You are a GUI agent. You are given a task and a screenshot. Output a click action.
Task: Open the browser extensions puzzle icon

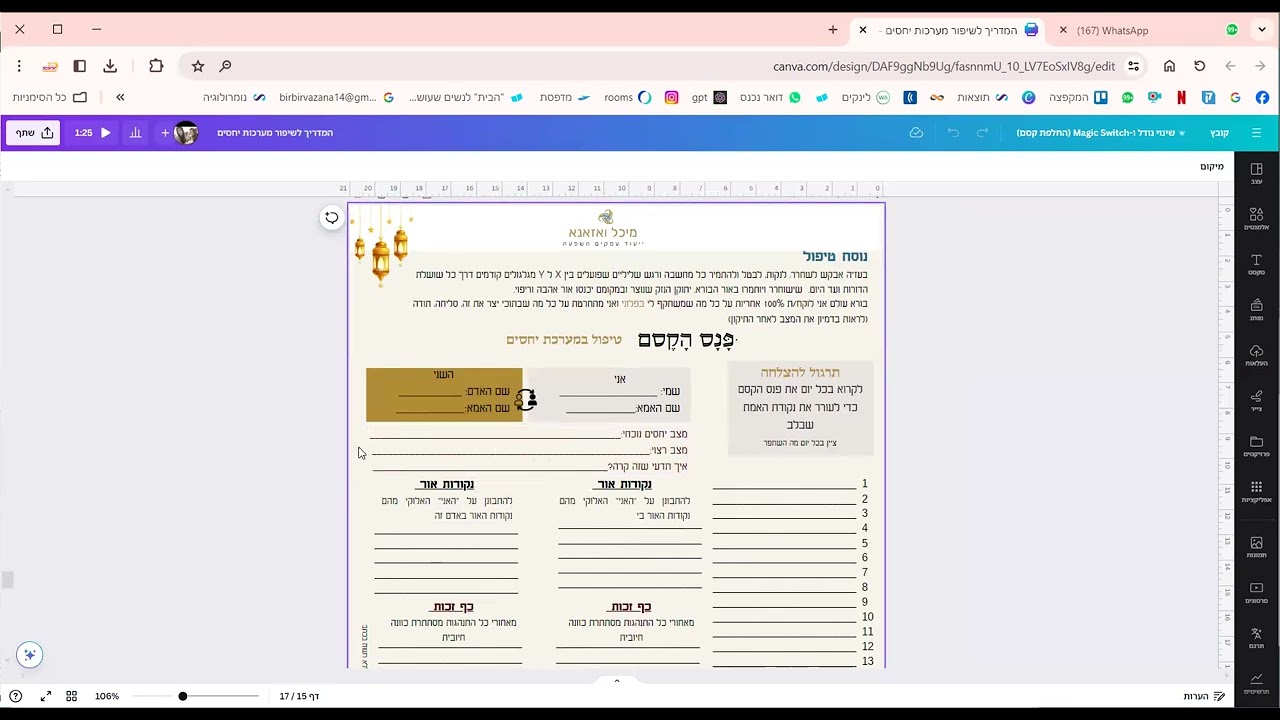coord(156,66)
